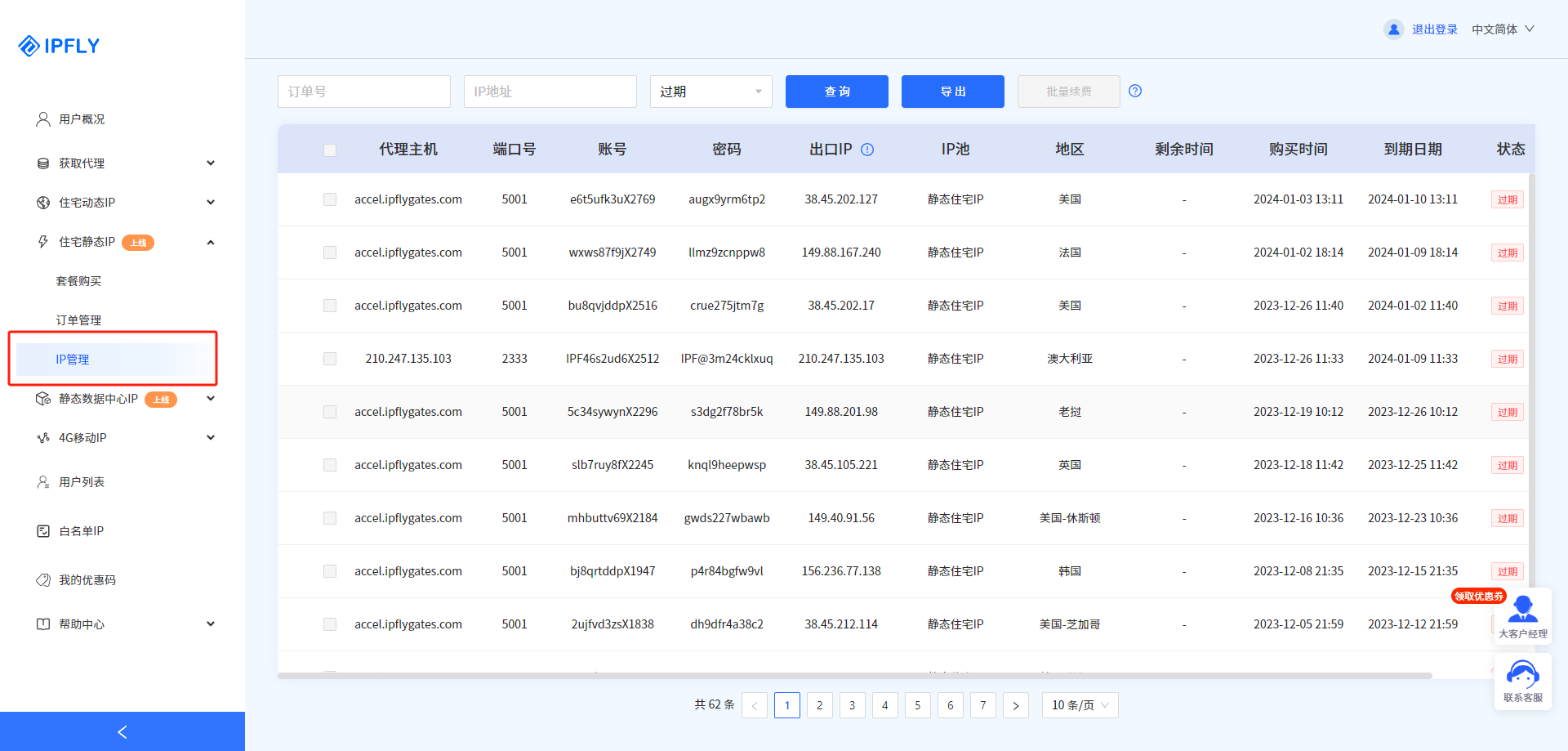Click the help question mark icon beside 批量续费
Image resolution: width=1568 pixels, height=751 pixels.
1135,91
